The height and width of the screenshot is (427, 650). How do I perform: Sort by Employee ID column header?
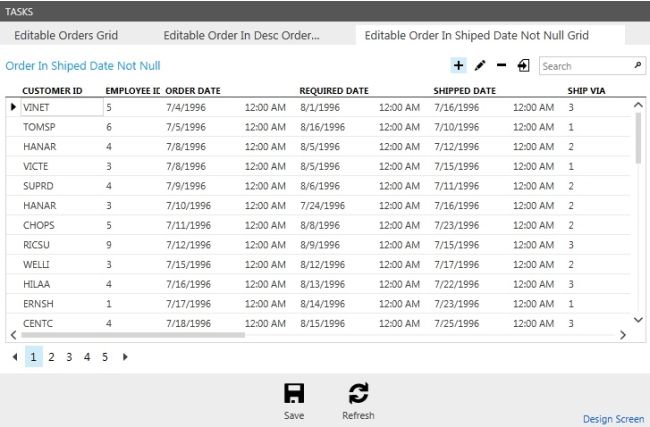tap(133, 91)
